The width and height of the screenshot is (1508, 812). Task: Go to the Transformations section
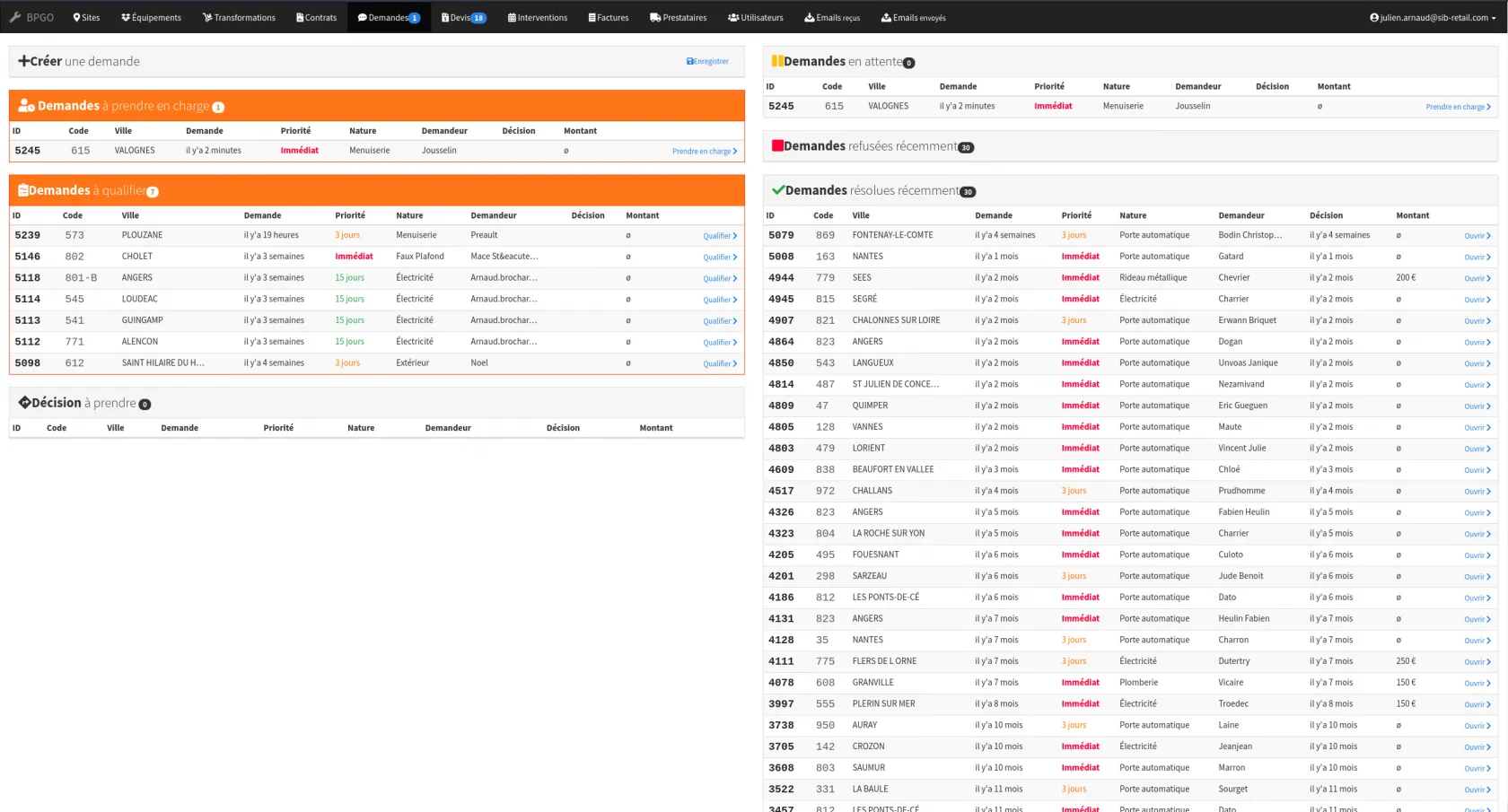[x=239, y=17]
